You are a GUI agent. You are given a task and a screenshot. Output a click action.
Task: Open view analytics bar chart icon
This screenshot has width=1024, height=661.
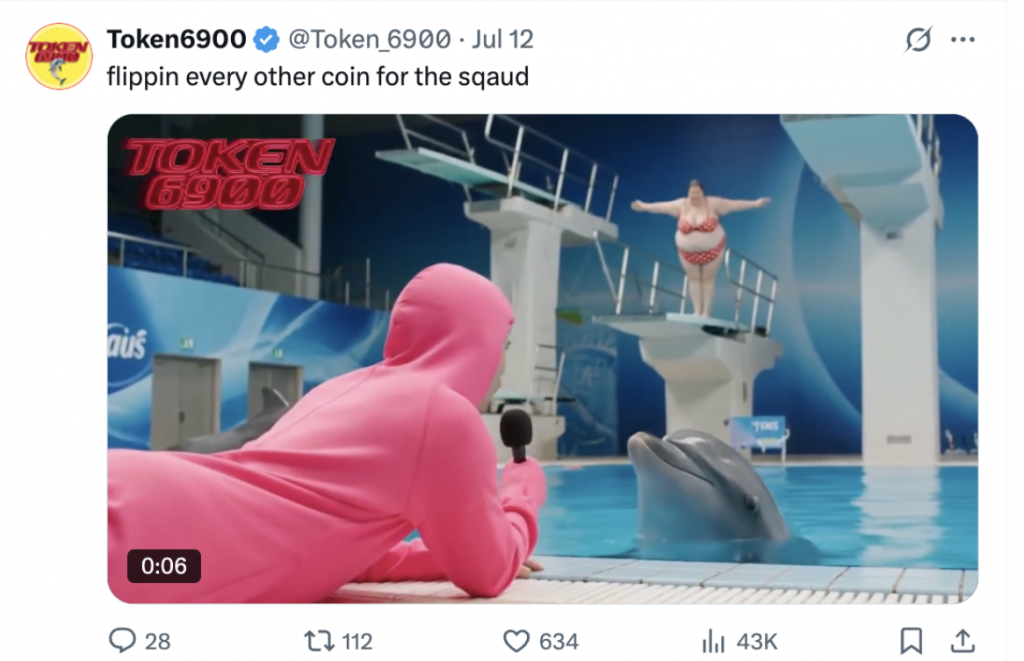[713, 641]
